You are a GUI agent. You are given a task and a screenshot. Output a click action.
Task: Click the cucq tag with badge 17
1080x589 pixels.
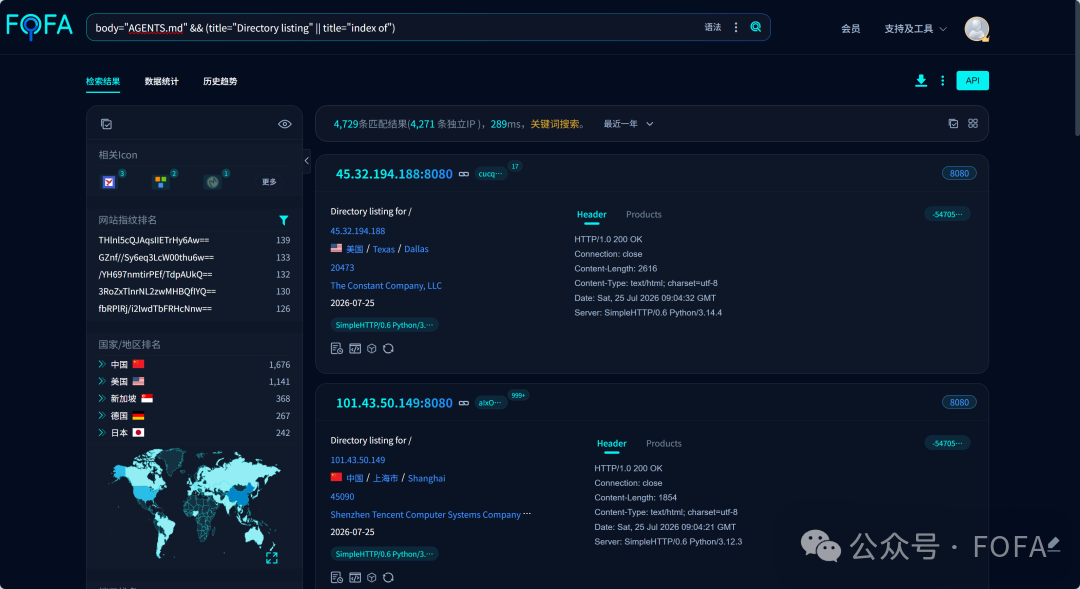[x=490, y=174]
